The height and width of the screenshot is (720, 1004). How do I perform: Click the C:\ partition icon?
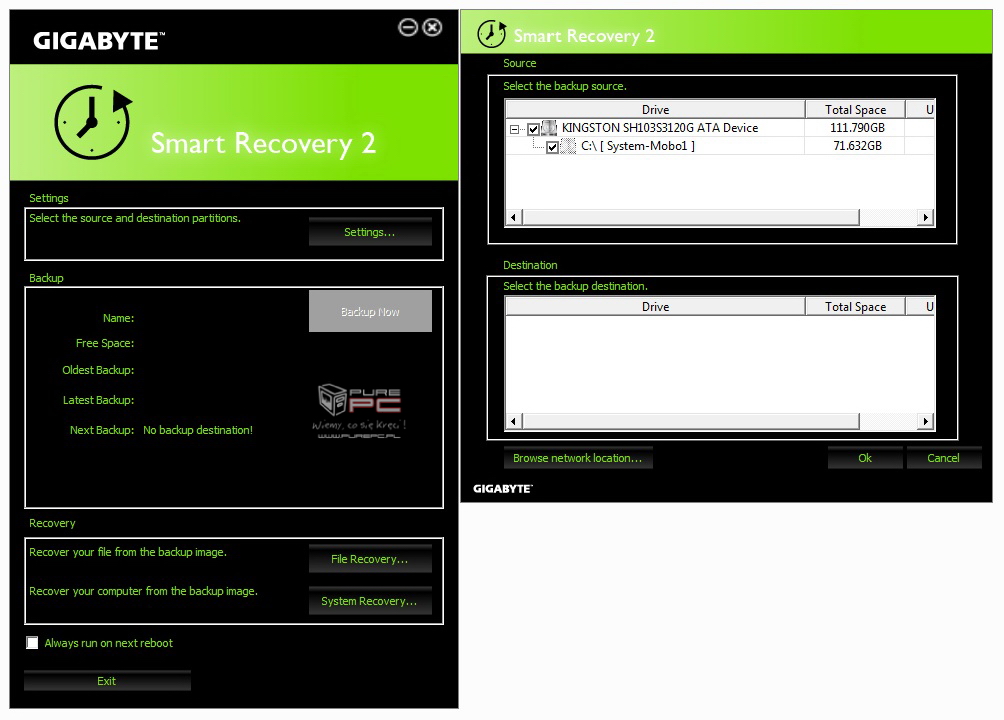coord(569,146)
